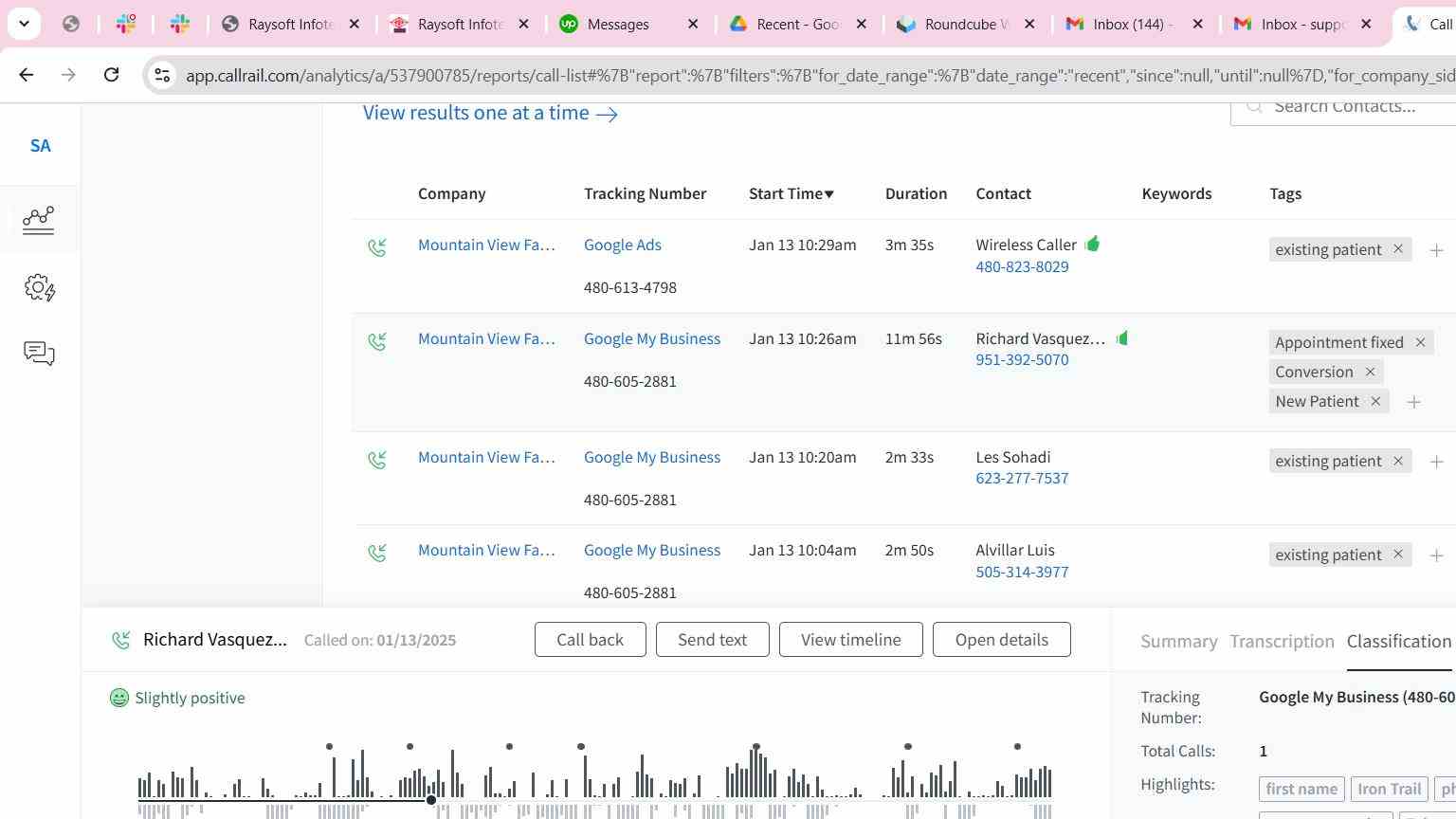The width and height of the screenshot is (1456, 819).
Task: Click the Call back button
Action: (591, 640)
